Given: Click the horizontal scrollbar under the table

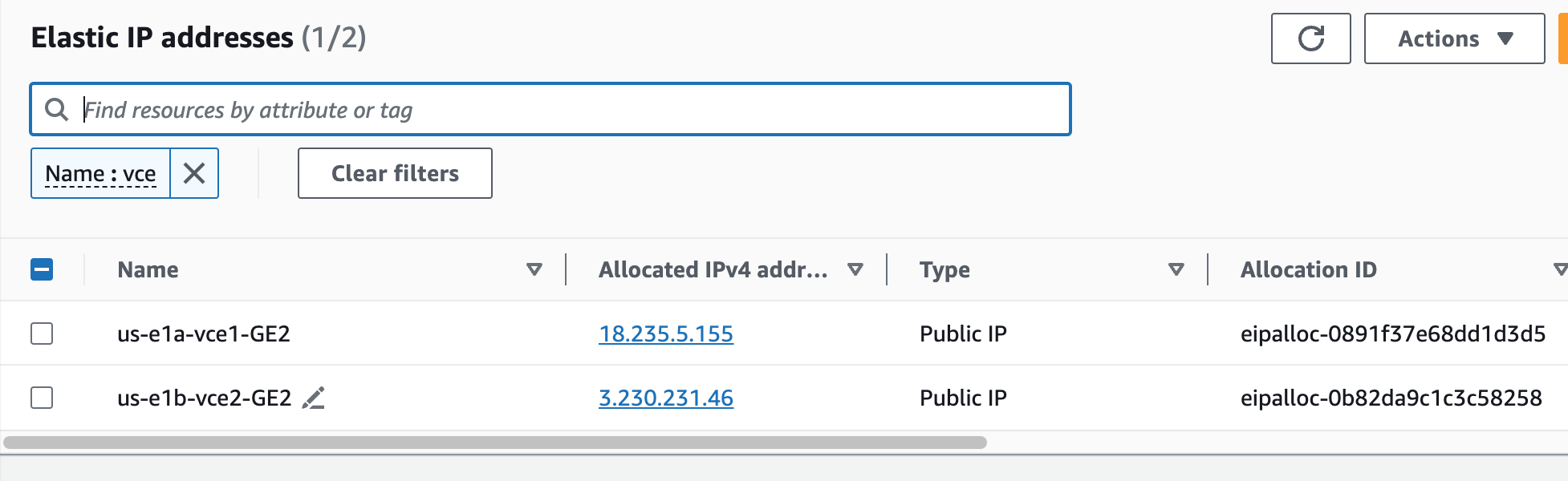Looking at the screenshot, I should tap(495, 443).
